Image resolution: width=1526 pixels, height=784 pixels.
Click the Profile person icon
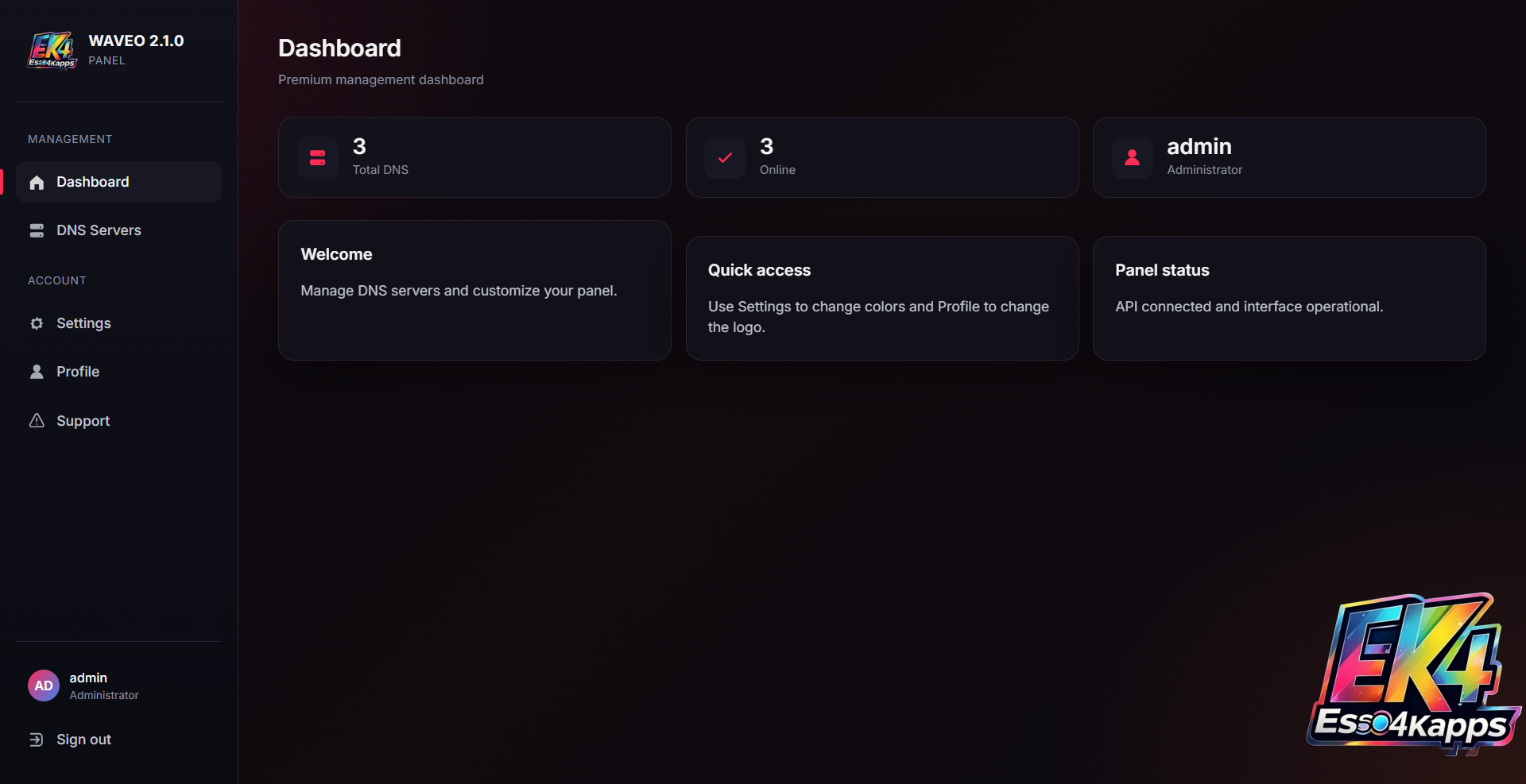pyautogui.click(x=37, y=372)
